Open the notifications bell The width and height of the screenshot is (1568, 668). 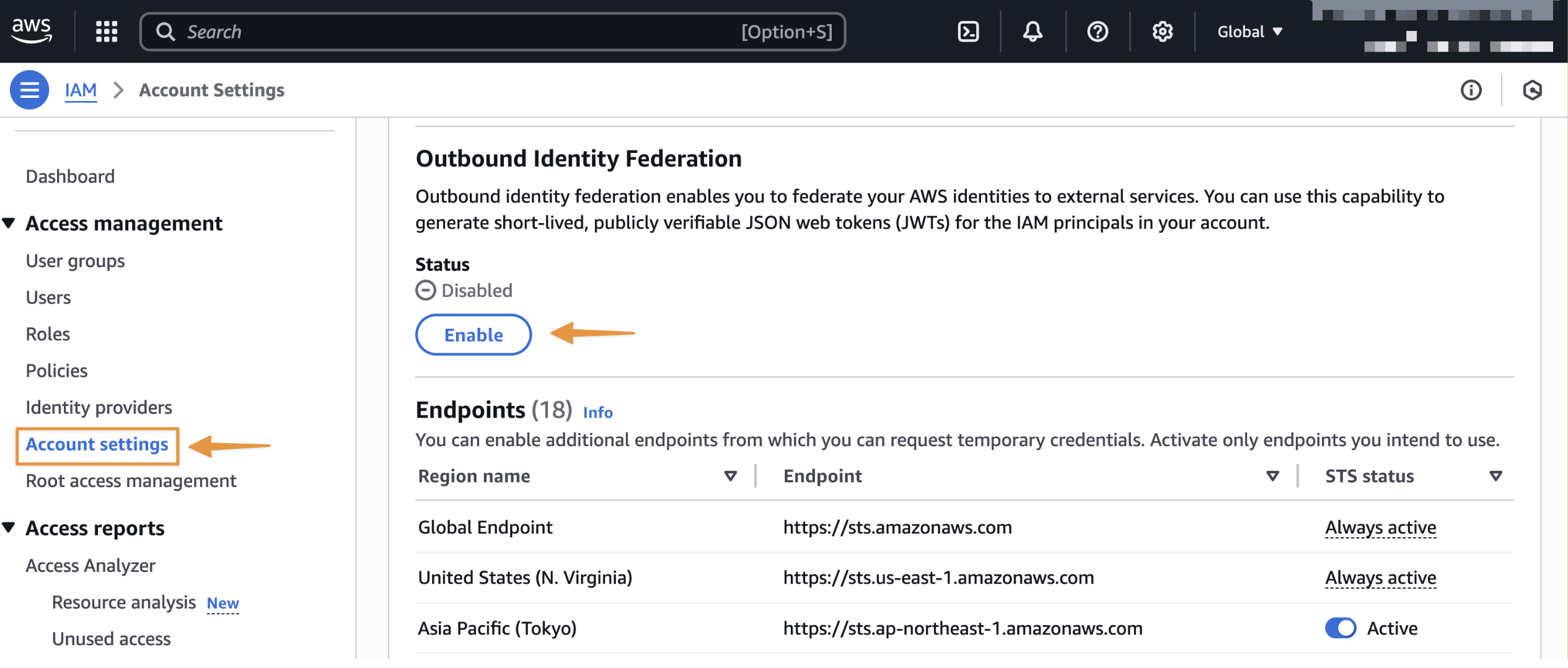(1033, 31)
